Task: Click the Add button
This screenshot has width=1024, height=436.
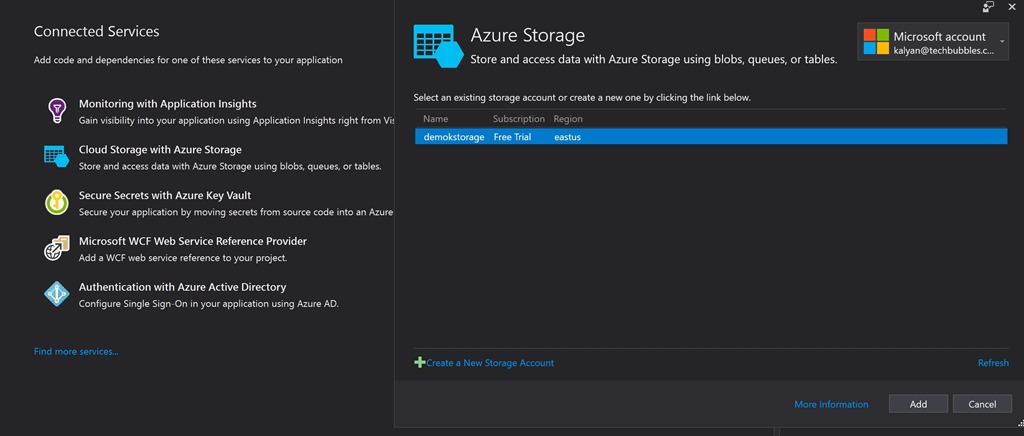Action: tap(918, 404)
